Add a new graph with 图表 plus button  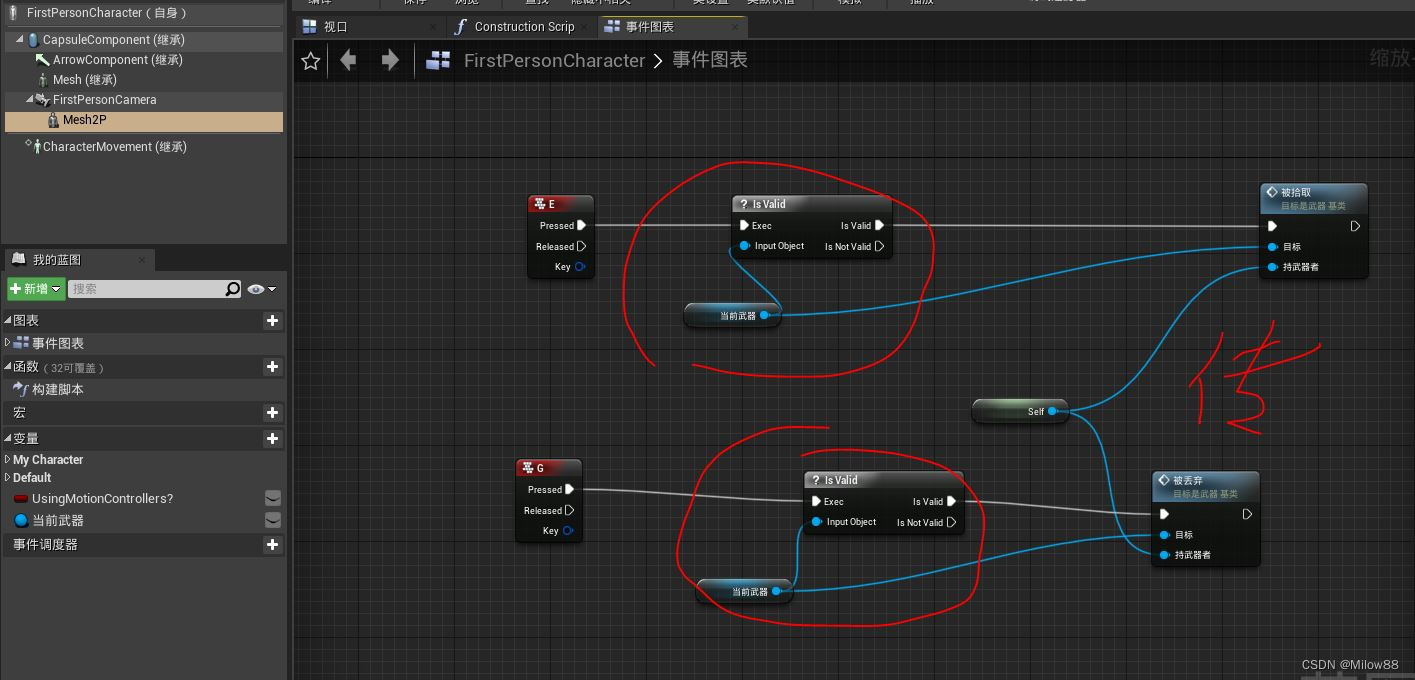(272, 321)
